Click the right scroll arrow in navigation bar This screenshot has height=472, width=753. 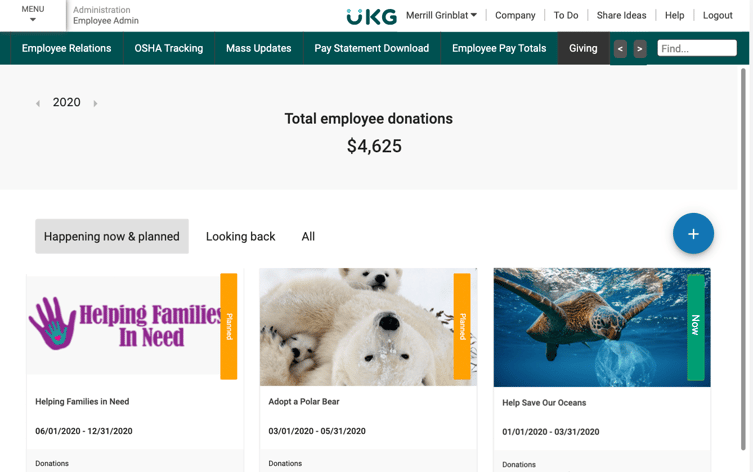point(640,48)
